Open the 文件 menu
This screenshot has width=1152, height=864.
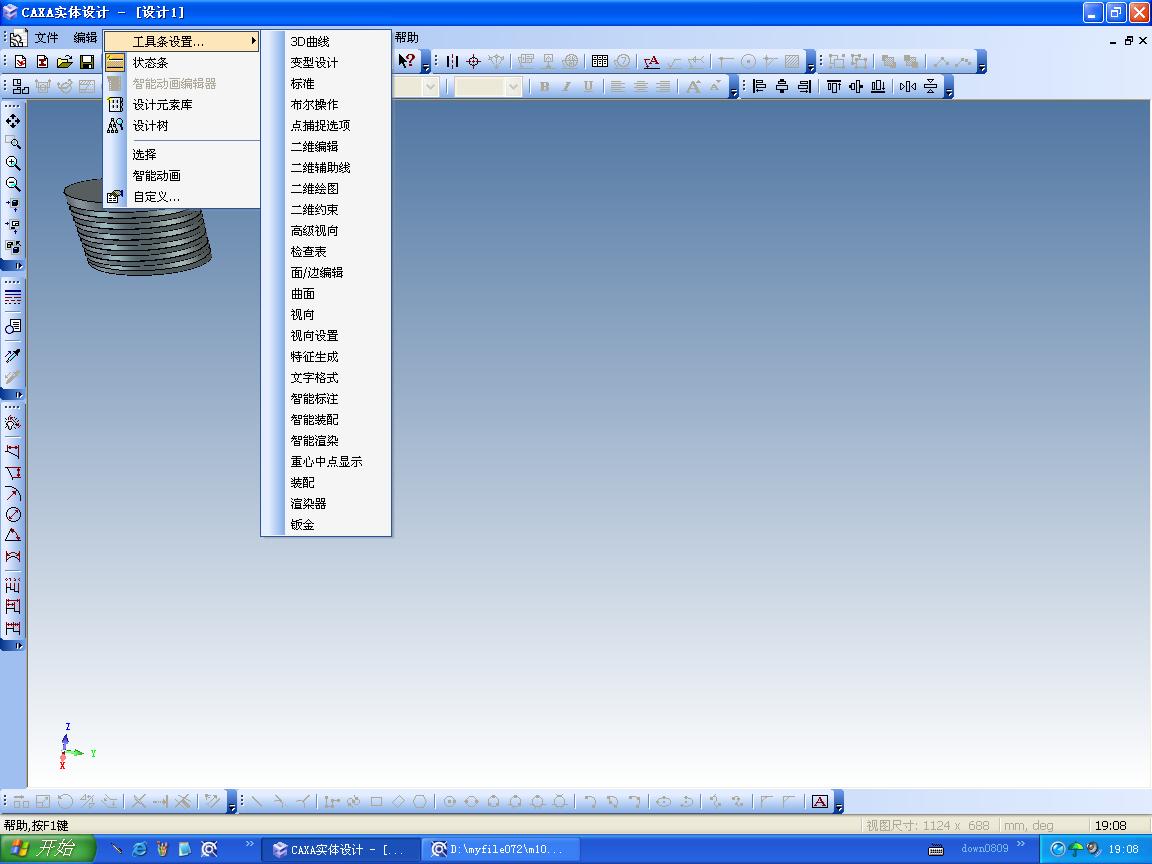pos(46,37)
